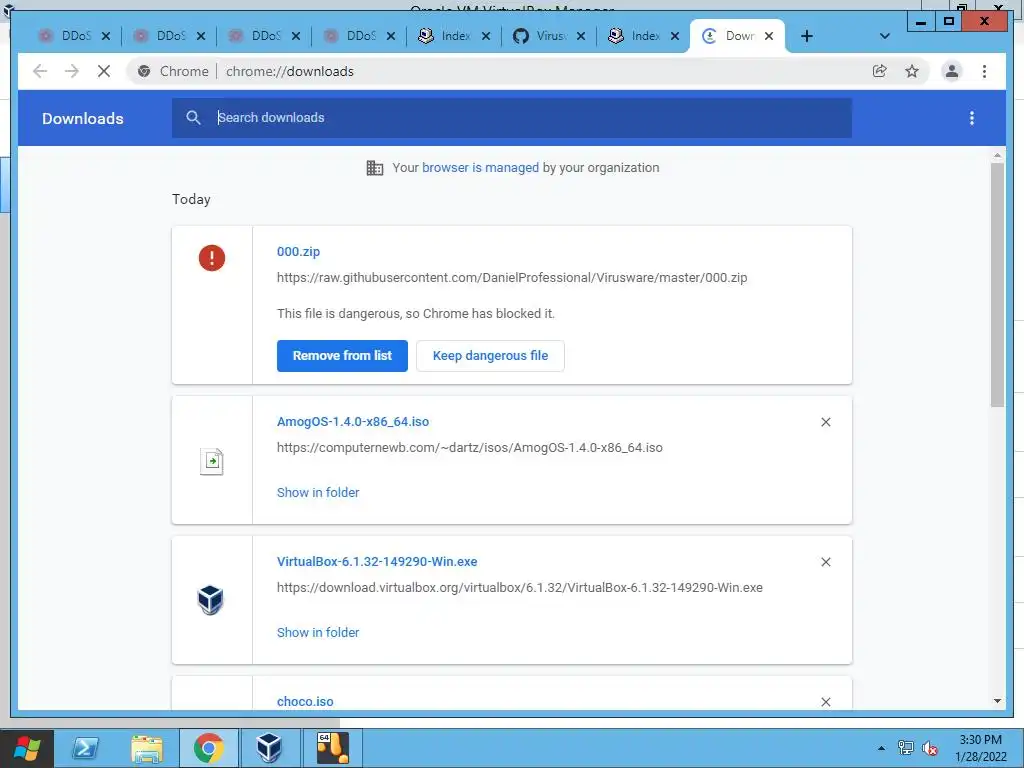
Task: Click the 000.zip source URL text
Action: click(x=512, y=278)
